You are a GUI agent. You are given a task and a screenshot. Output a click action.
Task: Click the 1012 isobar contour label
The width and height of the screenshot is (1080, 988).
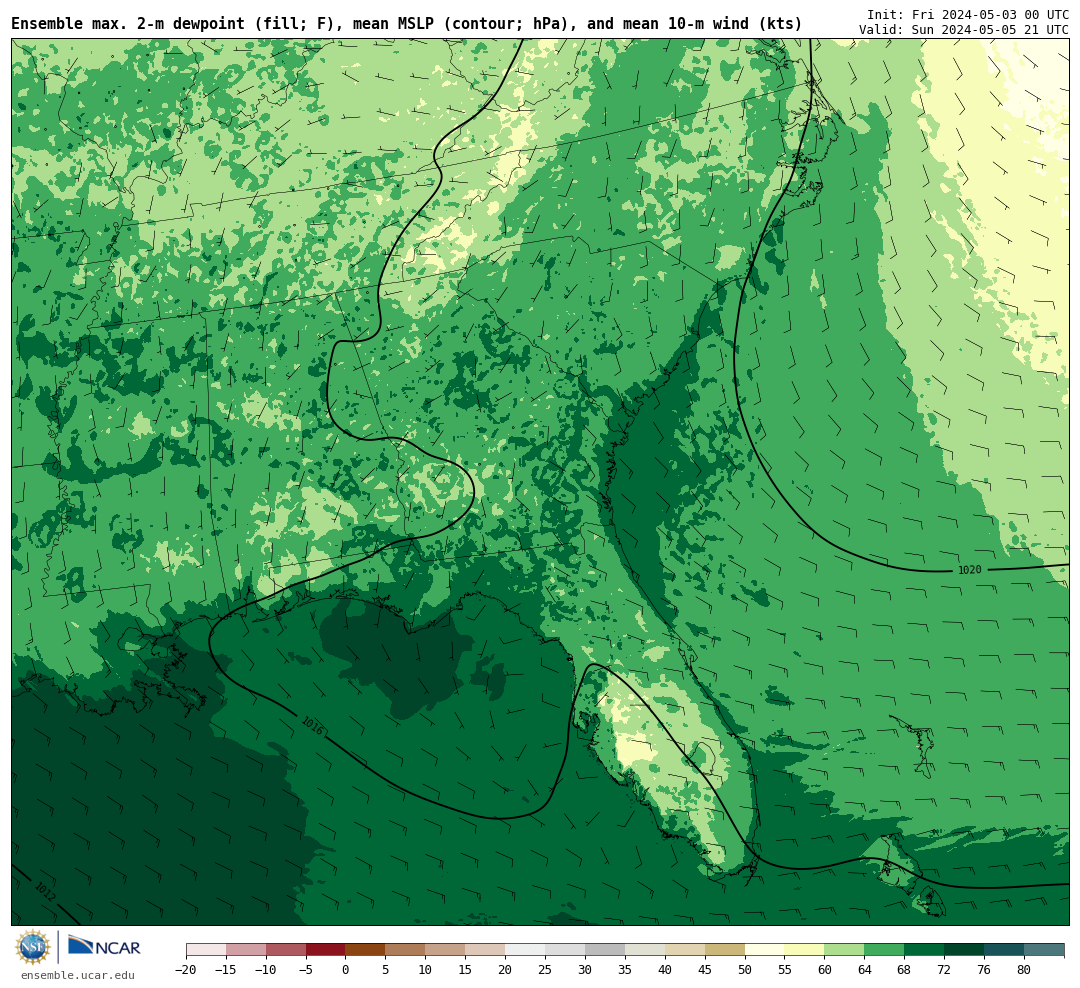point(45,892)
